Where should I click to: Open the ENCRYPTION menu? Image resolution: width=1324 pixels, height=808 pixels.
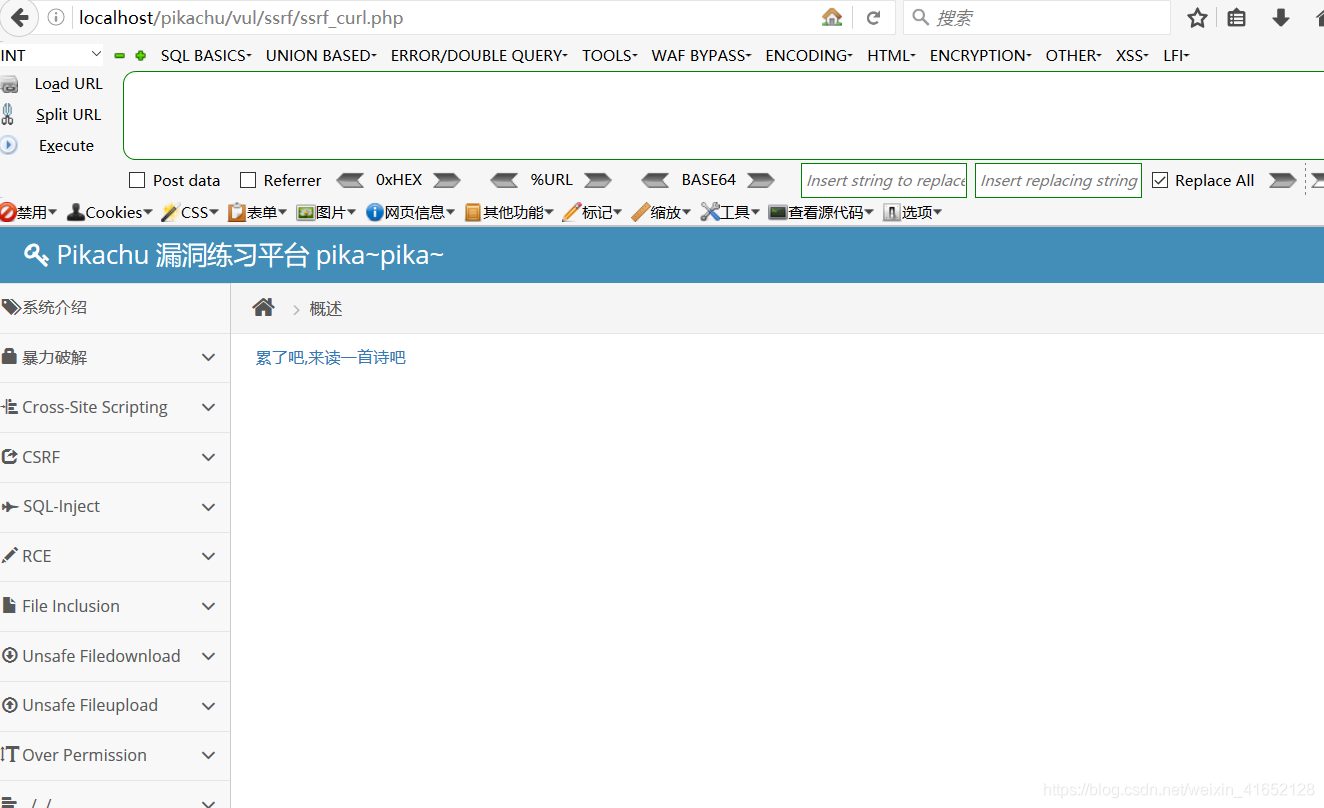[x=980, y=56]
